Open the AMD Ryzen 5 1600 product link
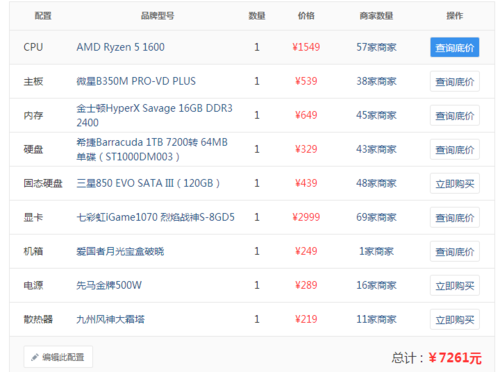 pyautogui.click(x=120, y=47)
